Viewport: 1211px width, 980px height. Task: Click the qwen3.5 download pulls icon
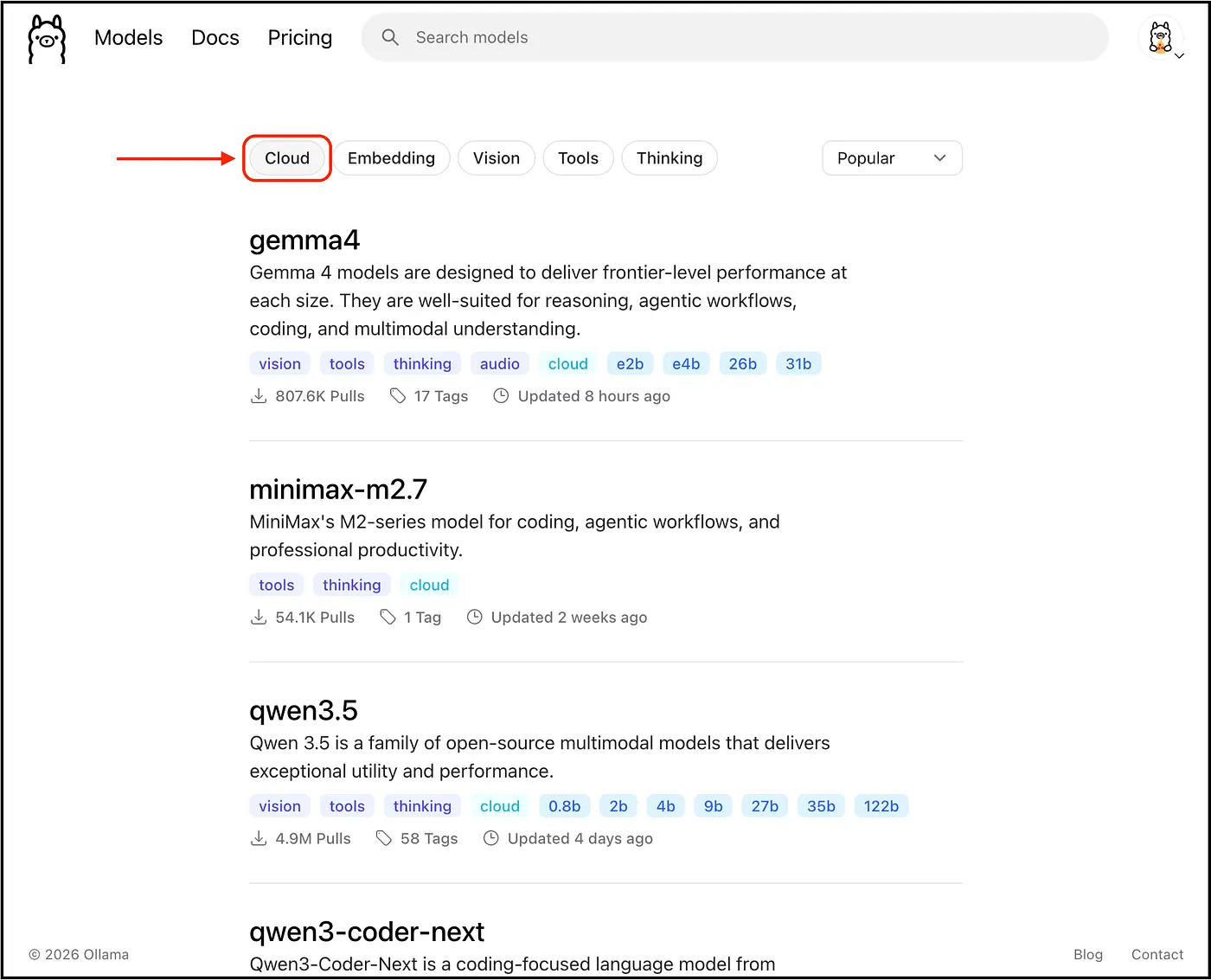[258, 838]
